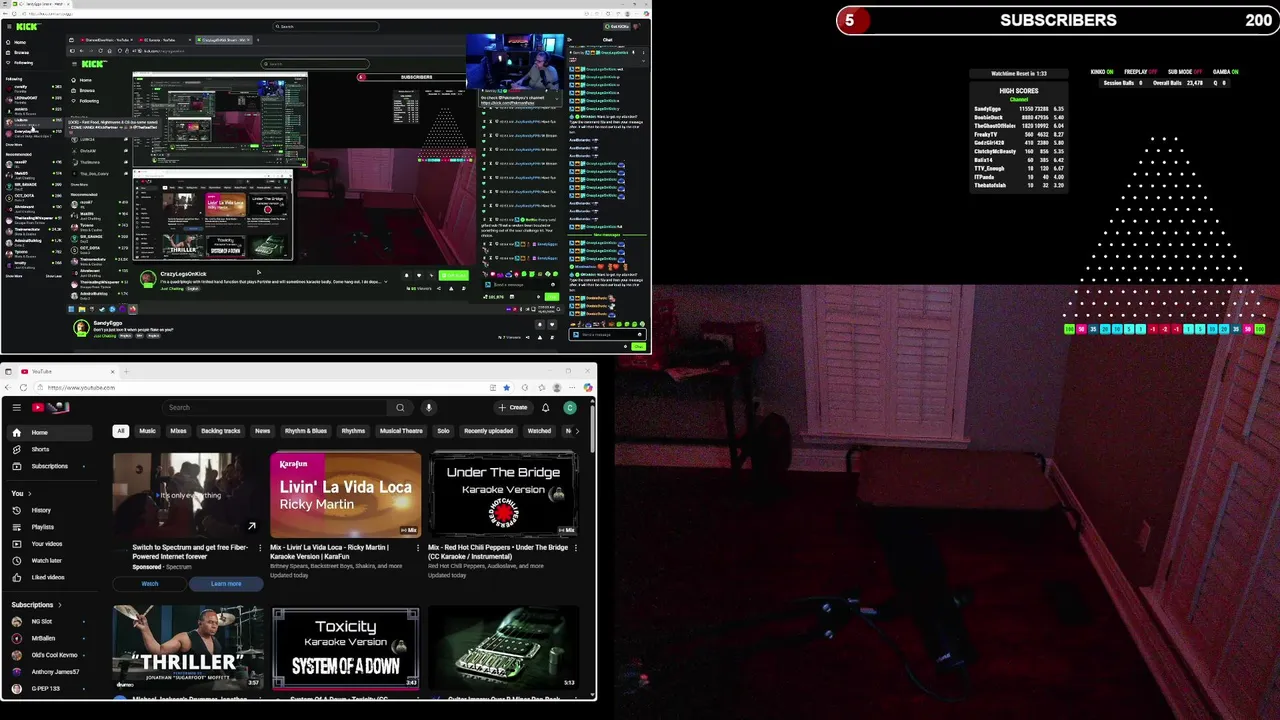Expand the Subscriptions heading in YouTube sidebar

tap(36, 604)
